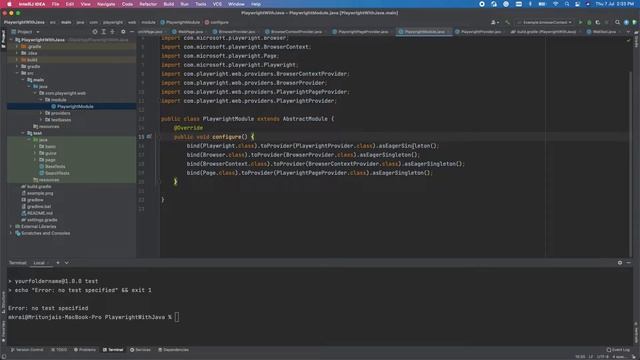
Task: Expand the .gradle folder
Action: click(x=17, y=47)
